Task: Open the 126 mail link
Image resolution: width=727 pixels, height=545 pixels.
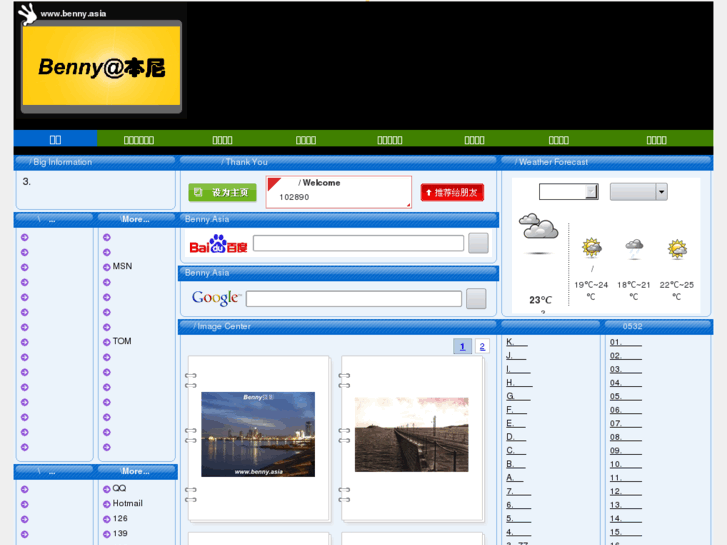Action: coord(120,519)
